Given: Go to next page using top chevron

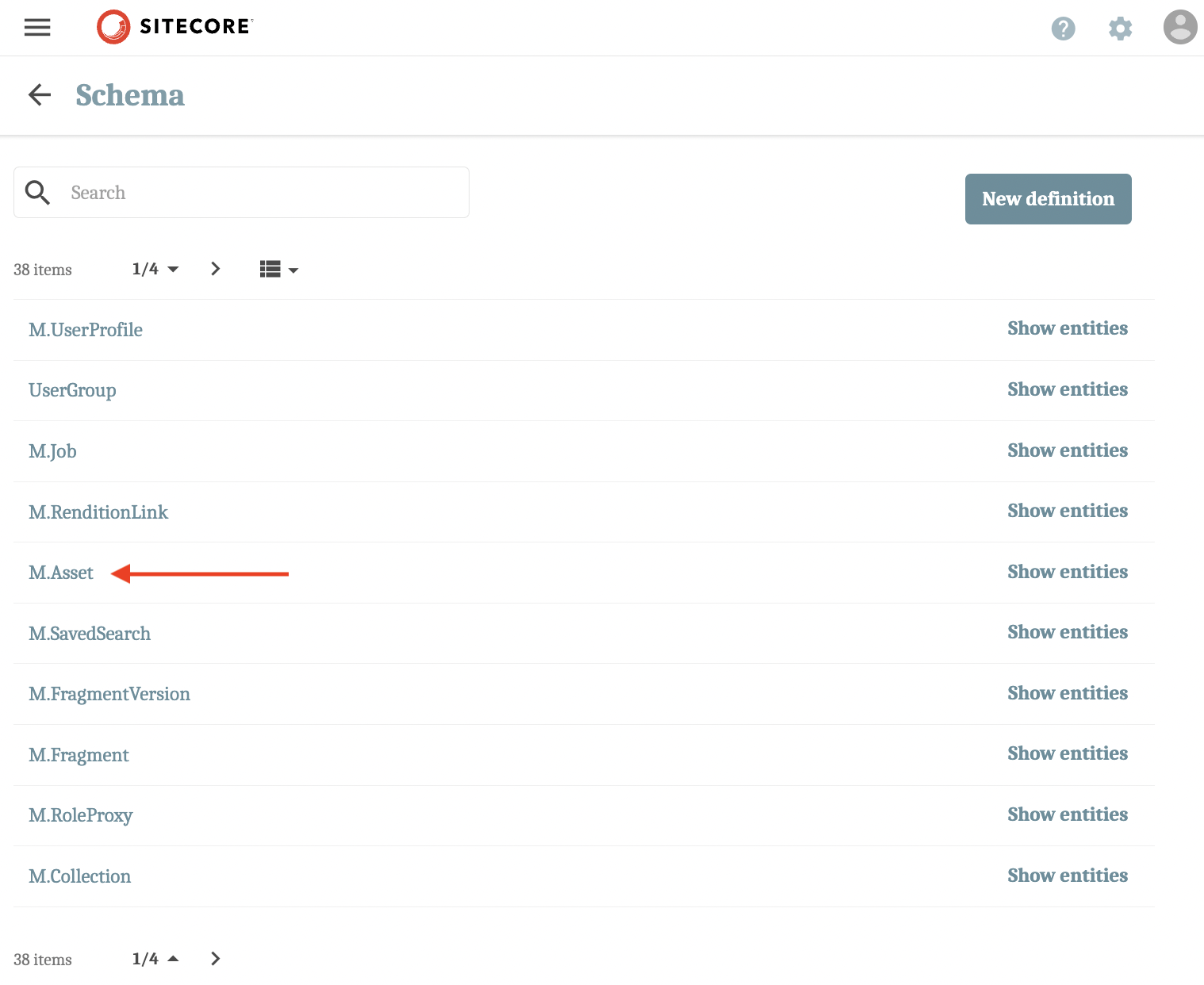Looking at the screenshot, I should [215, 269].
